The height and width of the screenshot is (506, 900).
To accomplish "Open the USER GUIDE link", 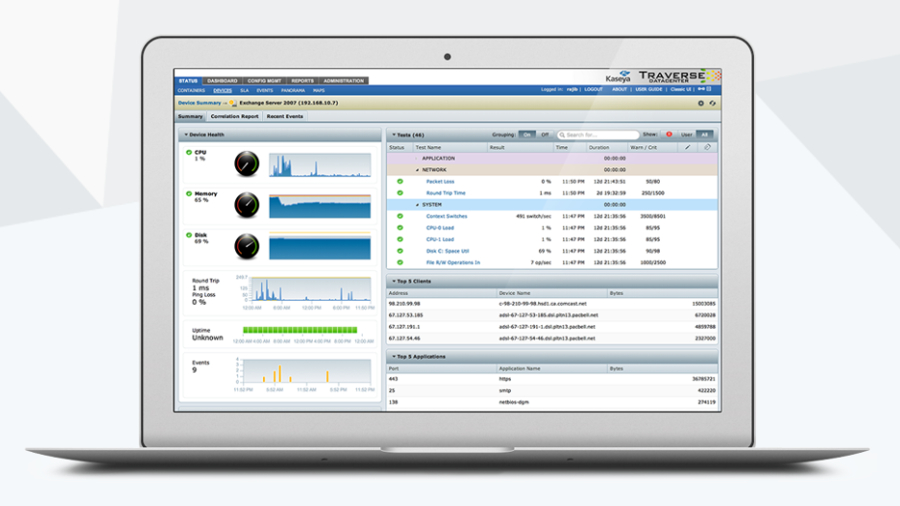I will tap(649, 89).
